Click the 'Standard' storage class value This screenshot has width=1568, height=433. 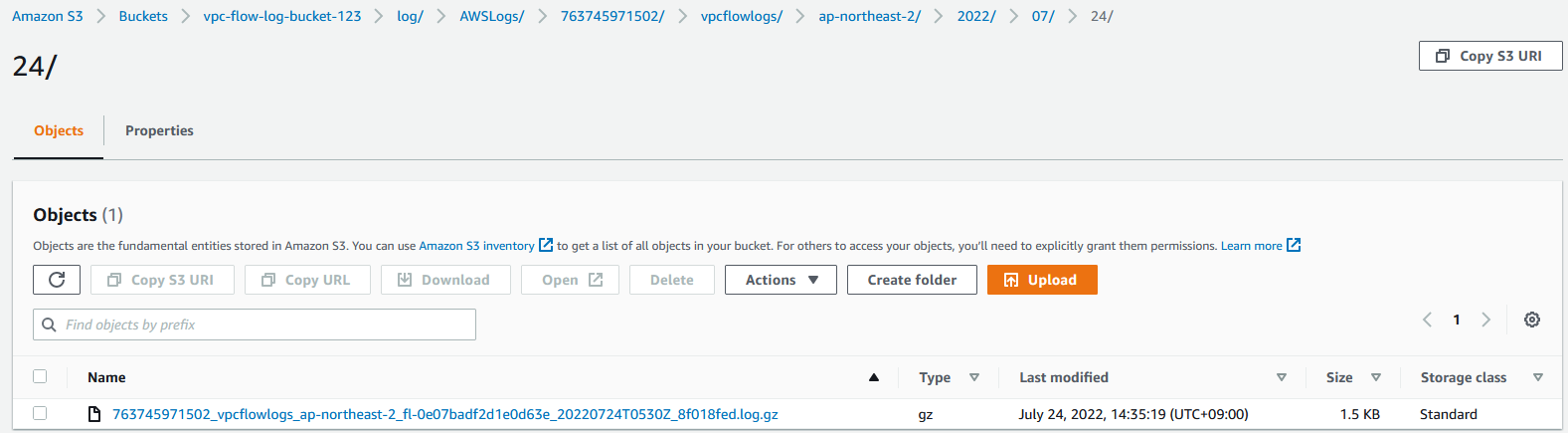coord(1449,414)
